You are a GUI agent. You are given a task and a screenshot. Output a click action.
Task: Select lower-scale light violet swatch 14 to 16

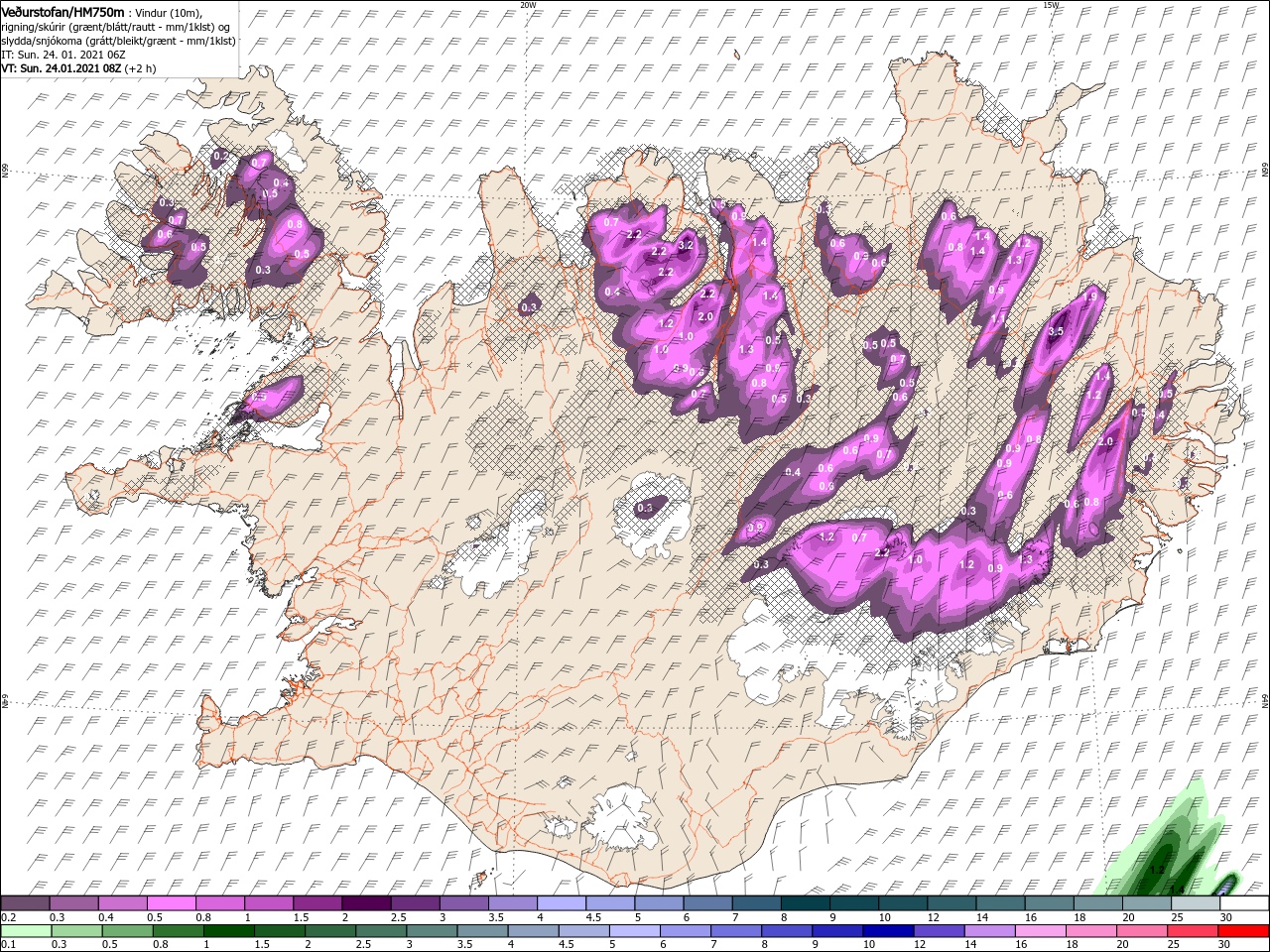click(992, 931)
